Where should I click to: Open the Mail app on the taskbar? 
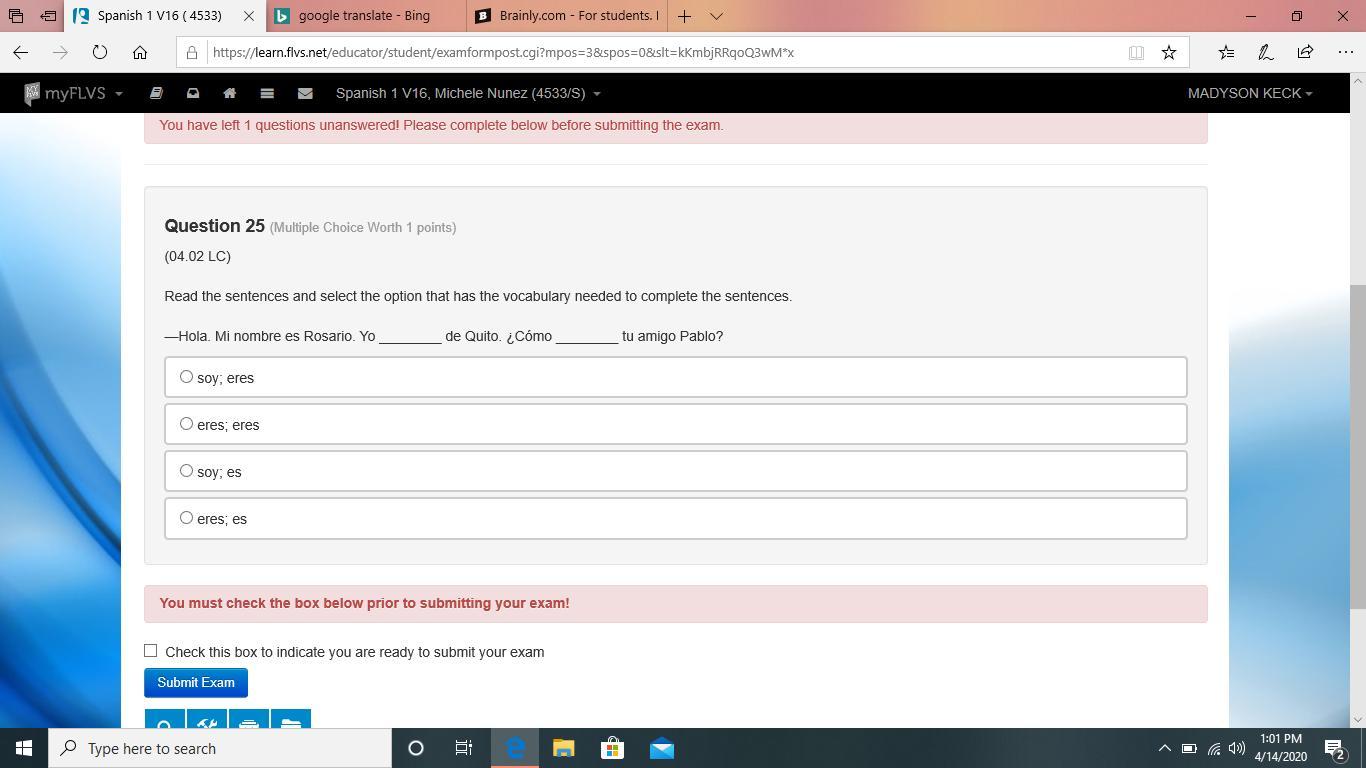661,748
